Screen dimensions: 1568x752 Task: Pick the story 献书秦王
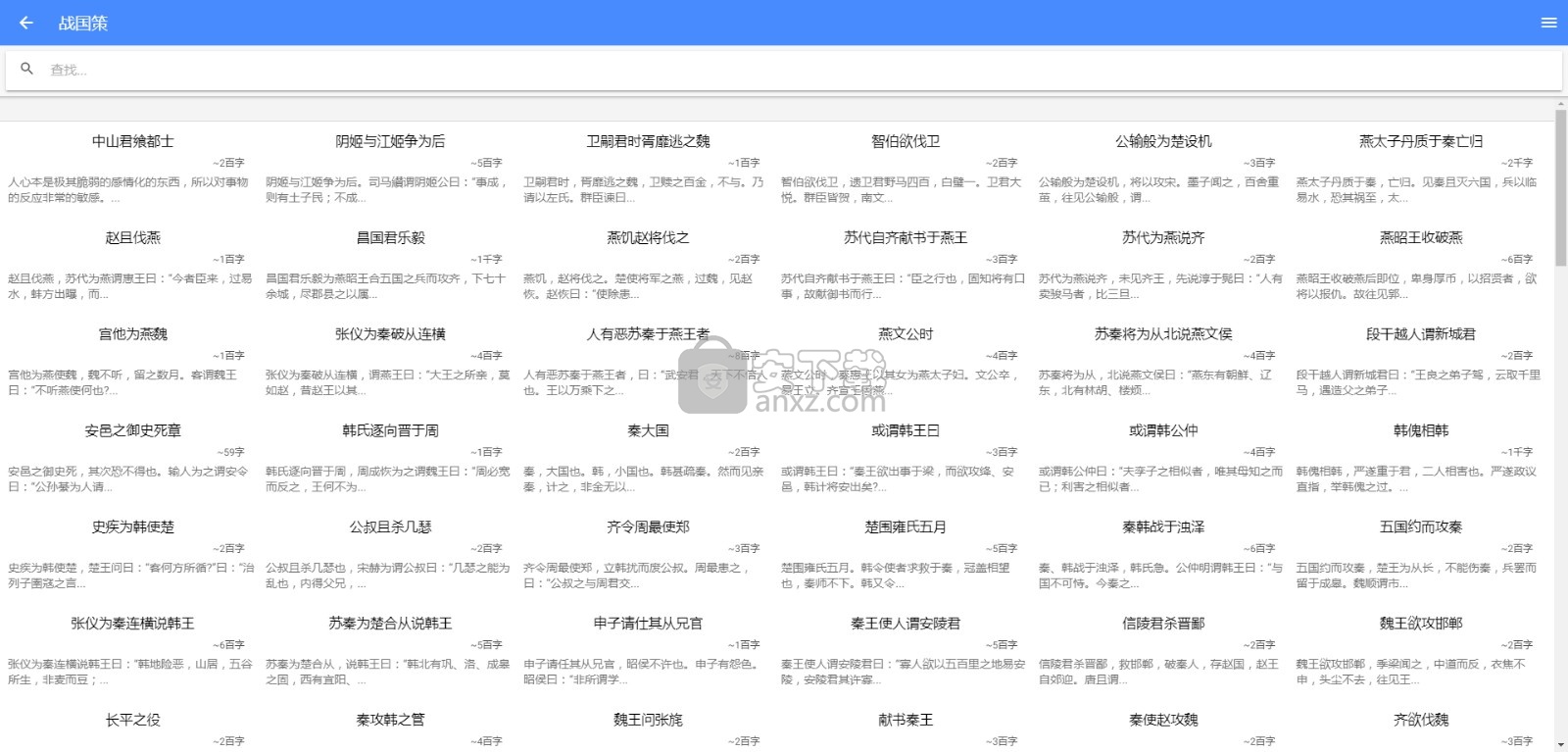[906, 720]
